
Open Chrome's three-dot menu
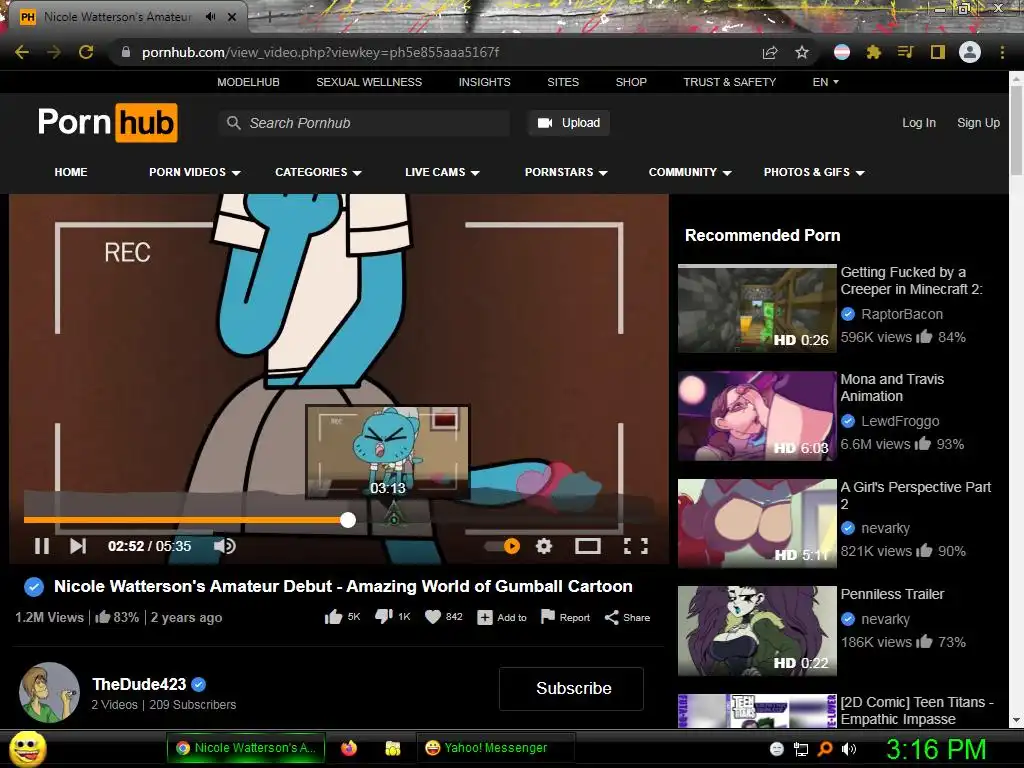click(x=1002, y=52)
